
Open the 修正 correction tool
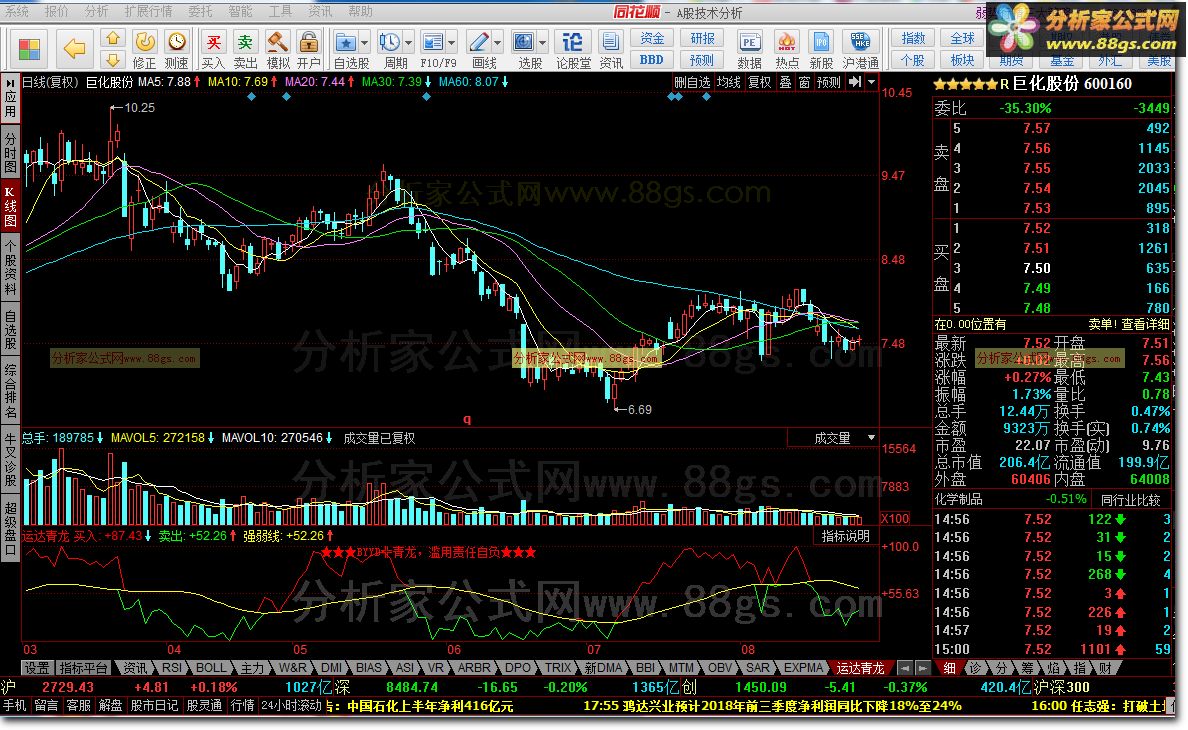tap(144, 49)
